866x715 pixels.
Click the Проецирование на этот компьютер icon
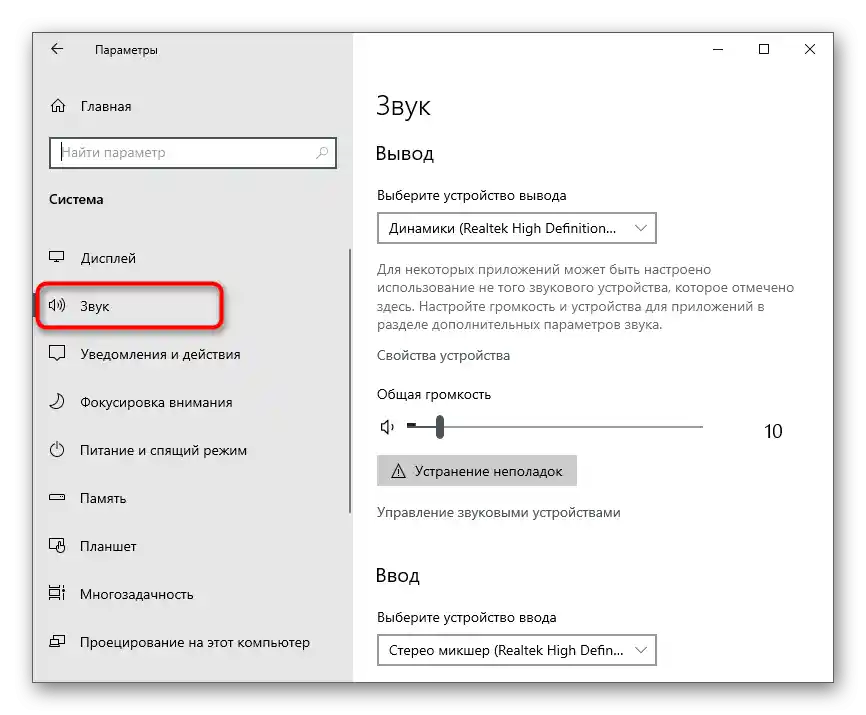click(57, 642)
